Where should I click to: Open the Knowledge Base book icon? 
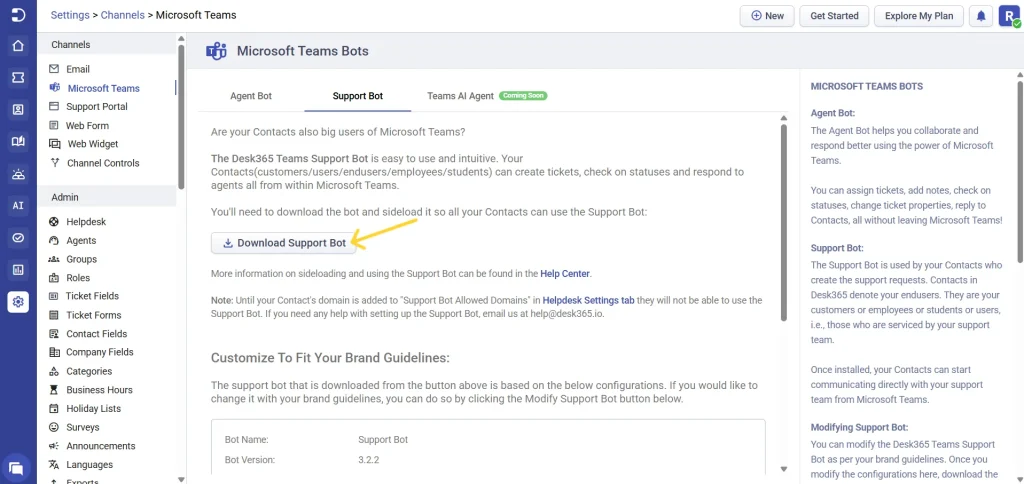pos(18,142)
